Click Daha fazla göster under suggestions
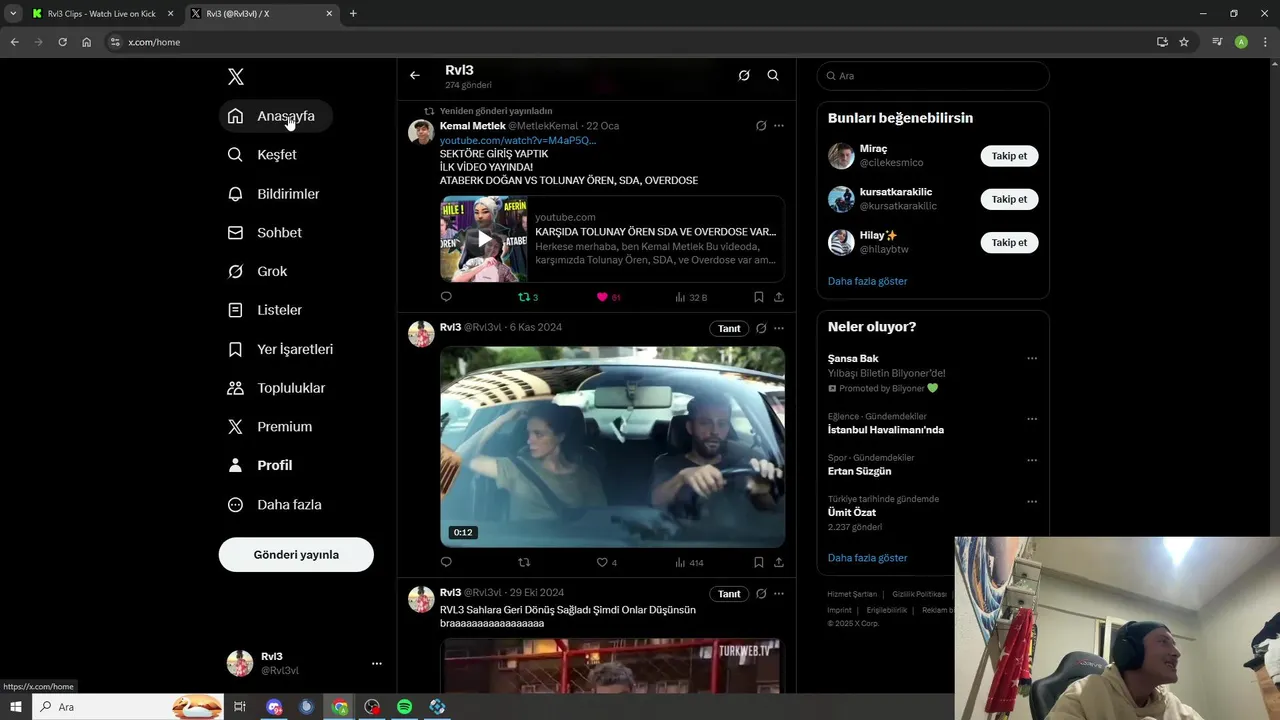 867,281
